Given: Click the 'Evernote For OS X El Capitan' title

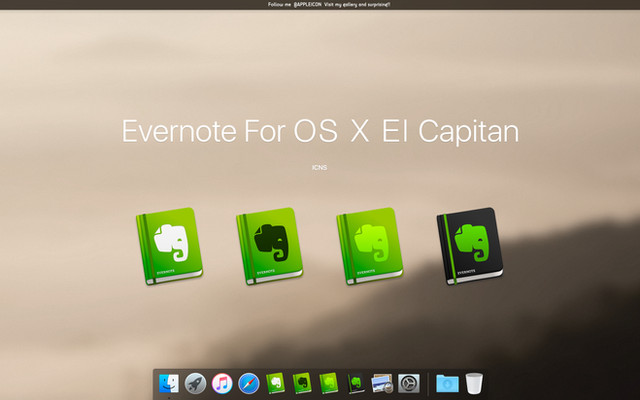Looking at the screenshot, I should click(x=320, y=131).
